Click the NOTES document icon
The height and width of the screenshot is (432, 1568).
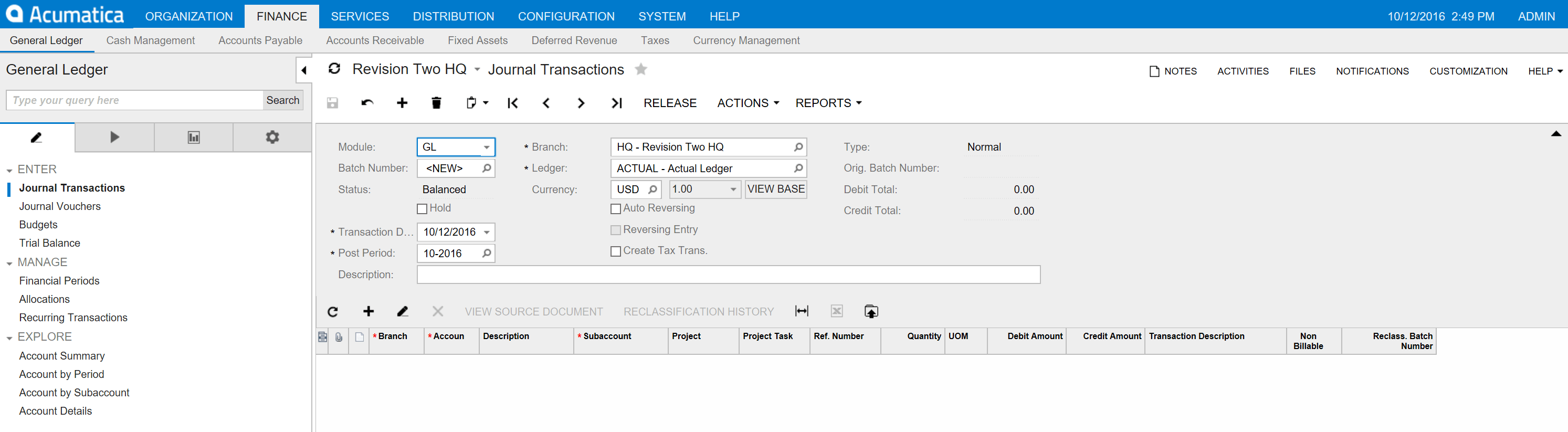1154,72
